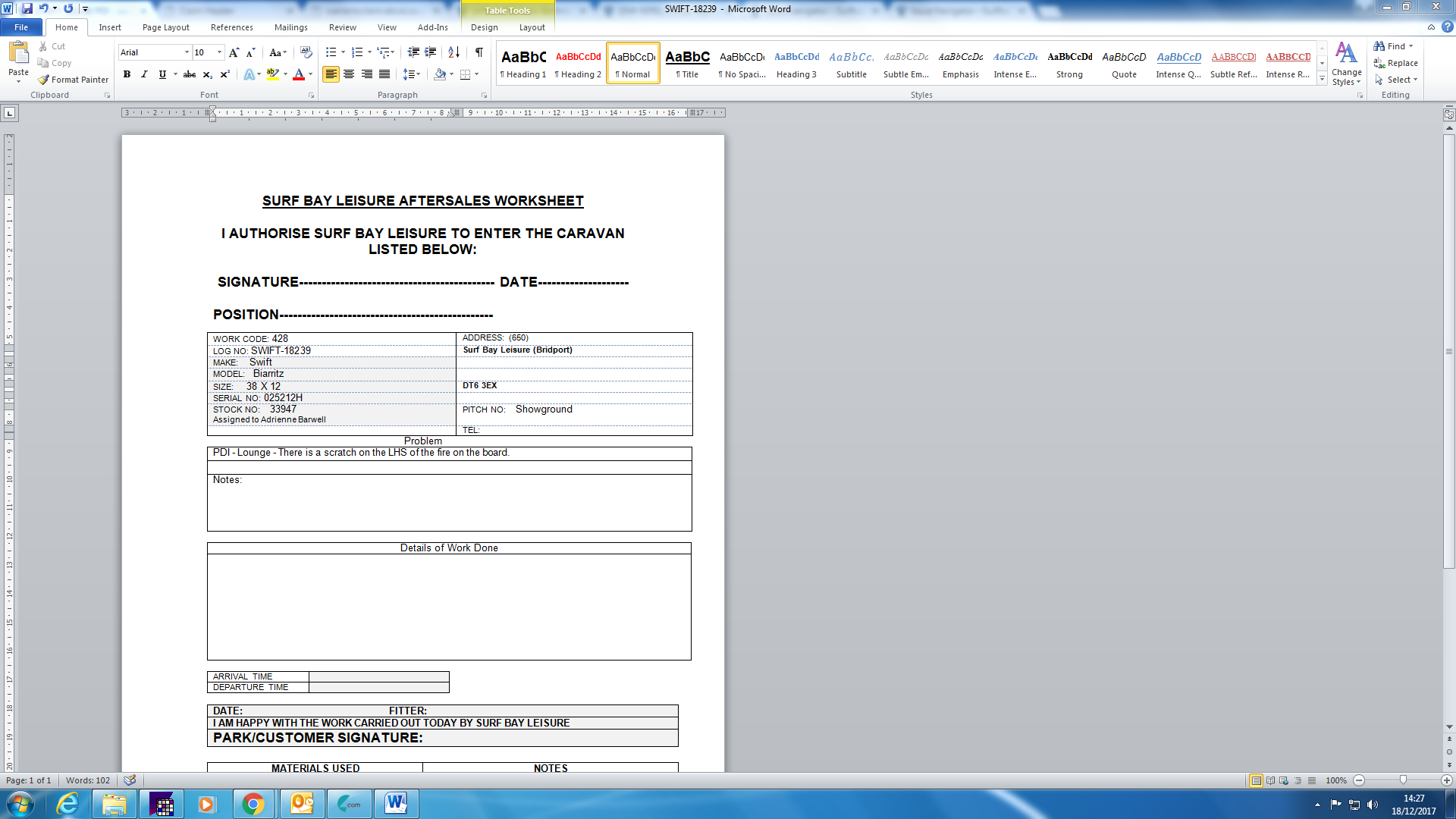
Task: Click the Justify alignment icon
Action: pyautogui.click(x=384, y=74)
